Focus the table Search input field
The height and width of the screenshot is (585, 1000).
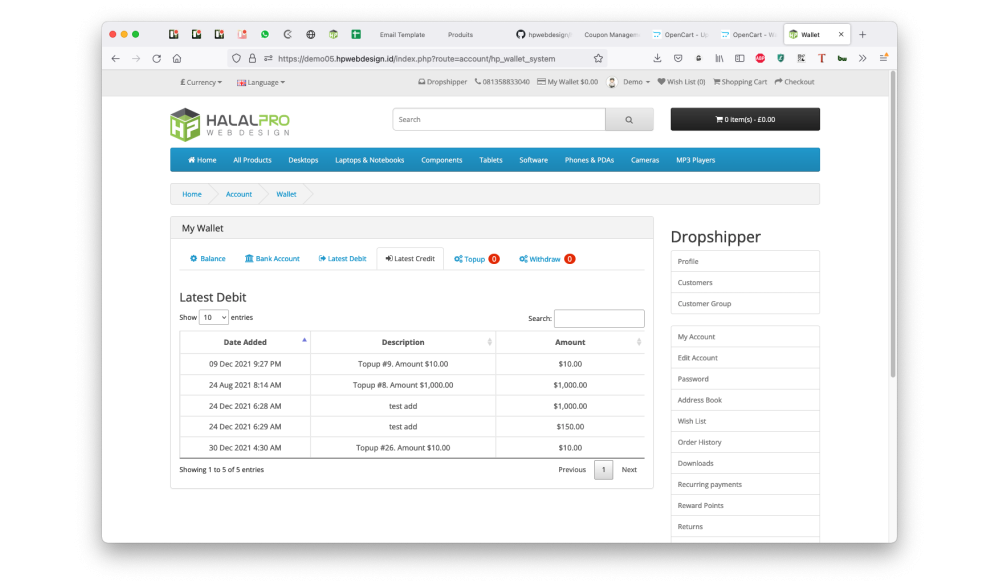599,319
